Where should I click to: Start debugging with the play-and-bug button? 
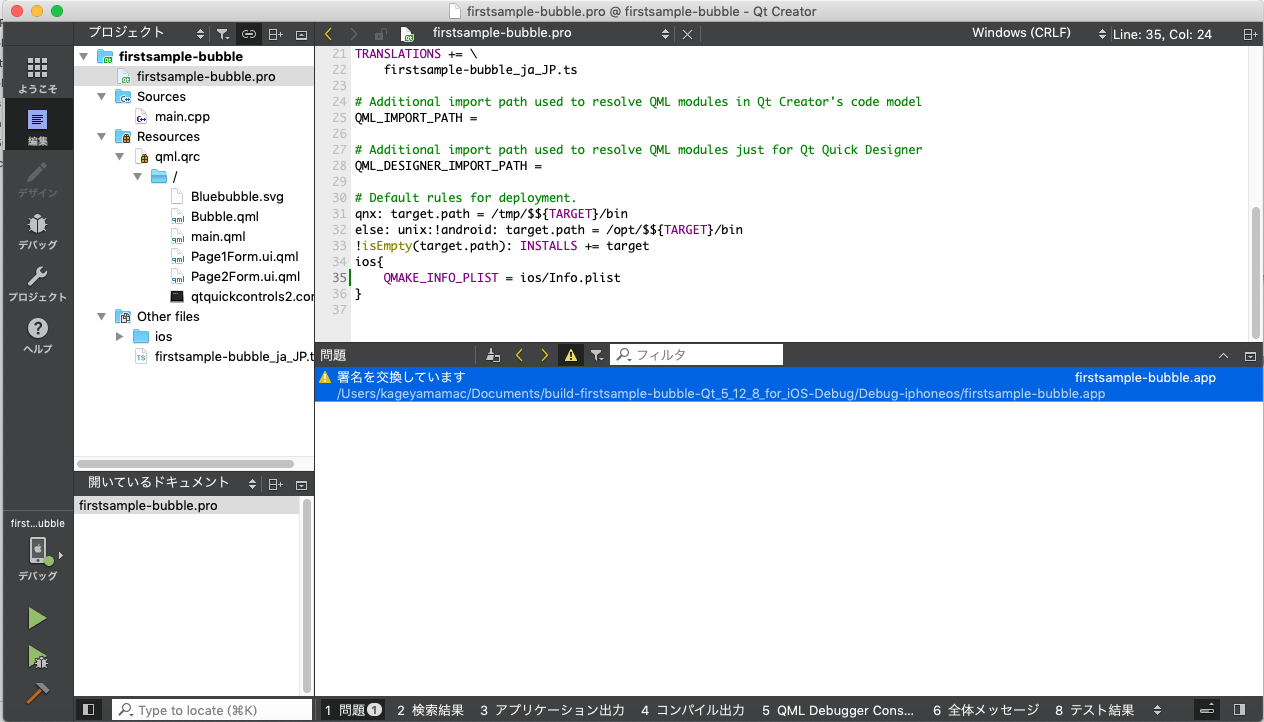[x=37, y=656]
